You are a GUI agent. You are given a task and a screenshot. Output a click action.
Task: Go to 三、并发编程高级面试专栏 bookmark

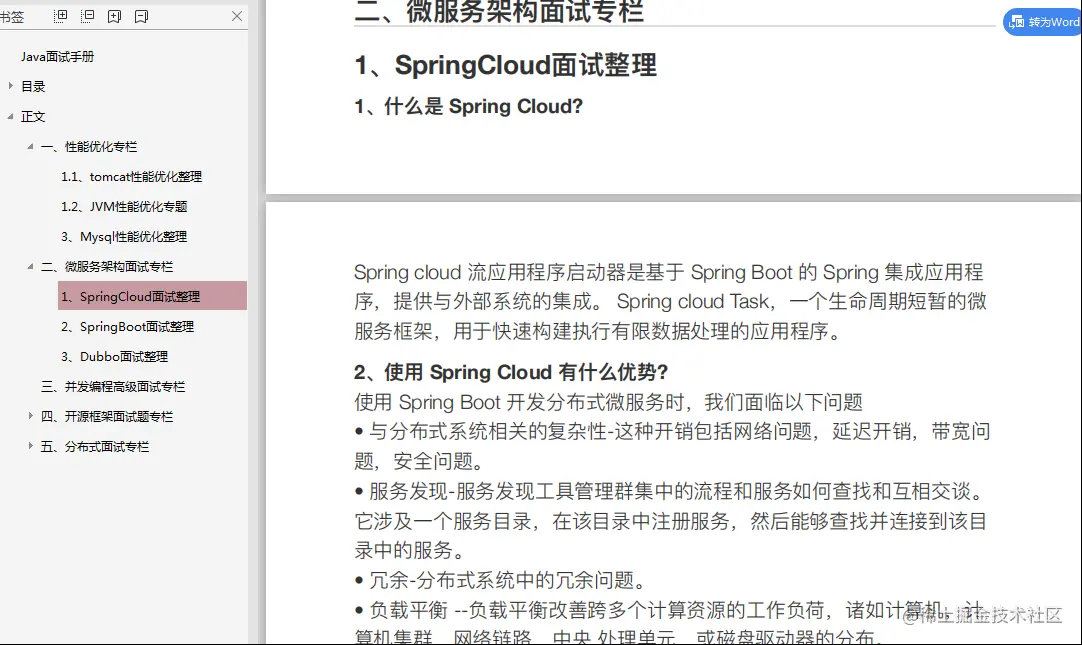113,386
